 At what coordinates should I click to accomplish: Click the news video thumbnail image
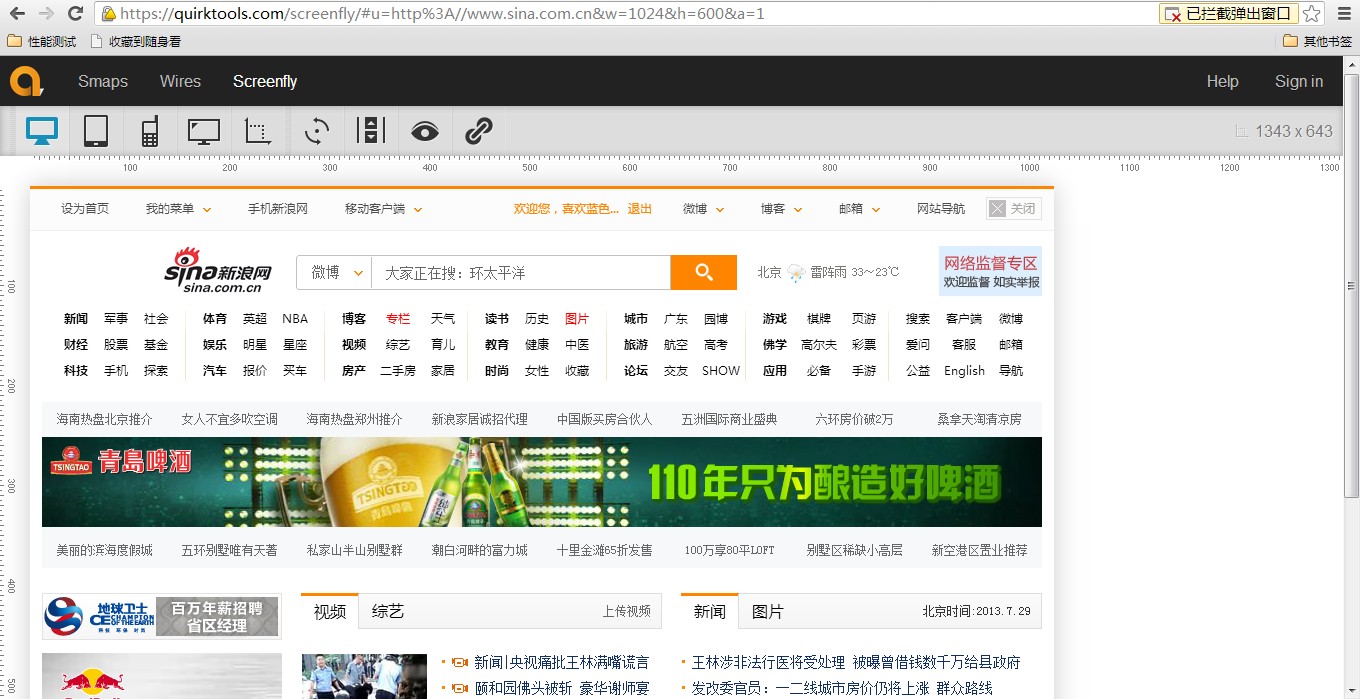point(364,676)
